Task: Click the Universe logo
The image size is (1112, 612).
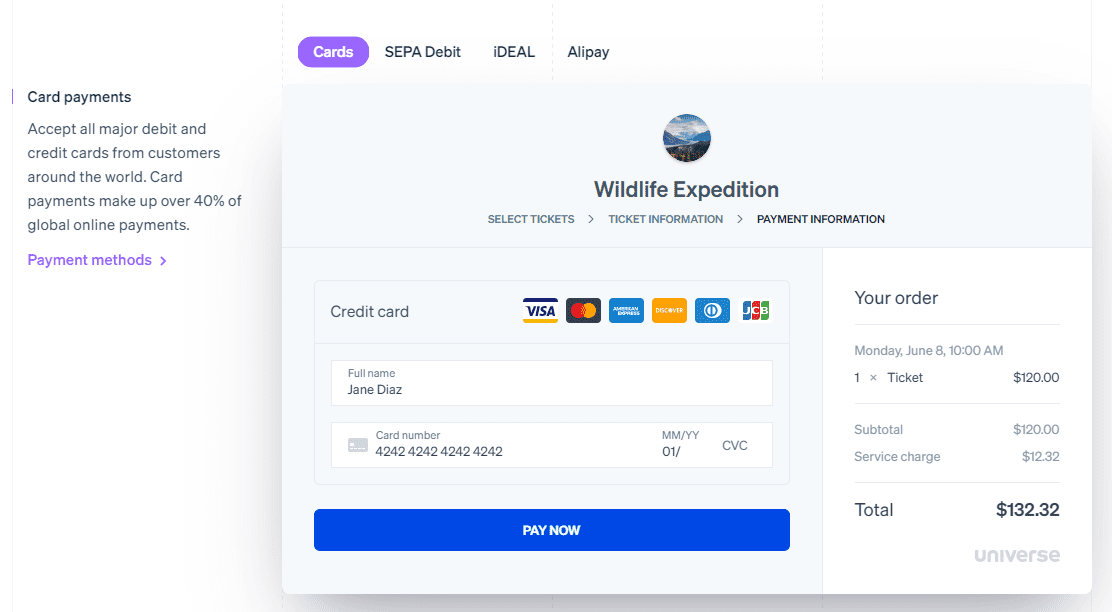Action: pos(1017,554)
